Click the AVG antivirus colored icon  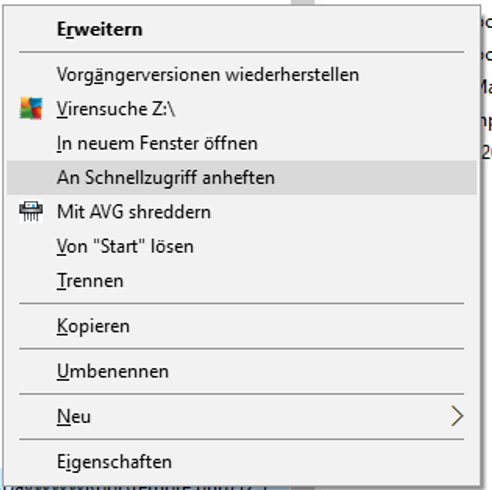[x=31, y=108]
